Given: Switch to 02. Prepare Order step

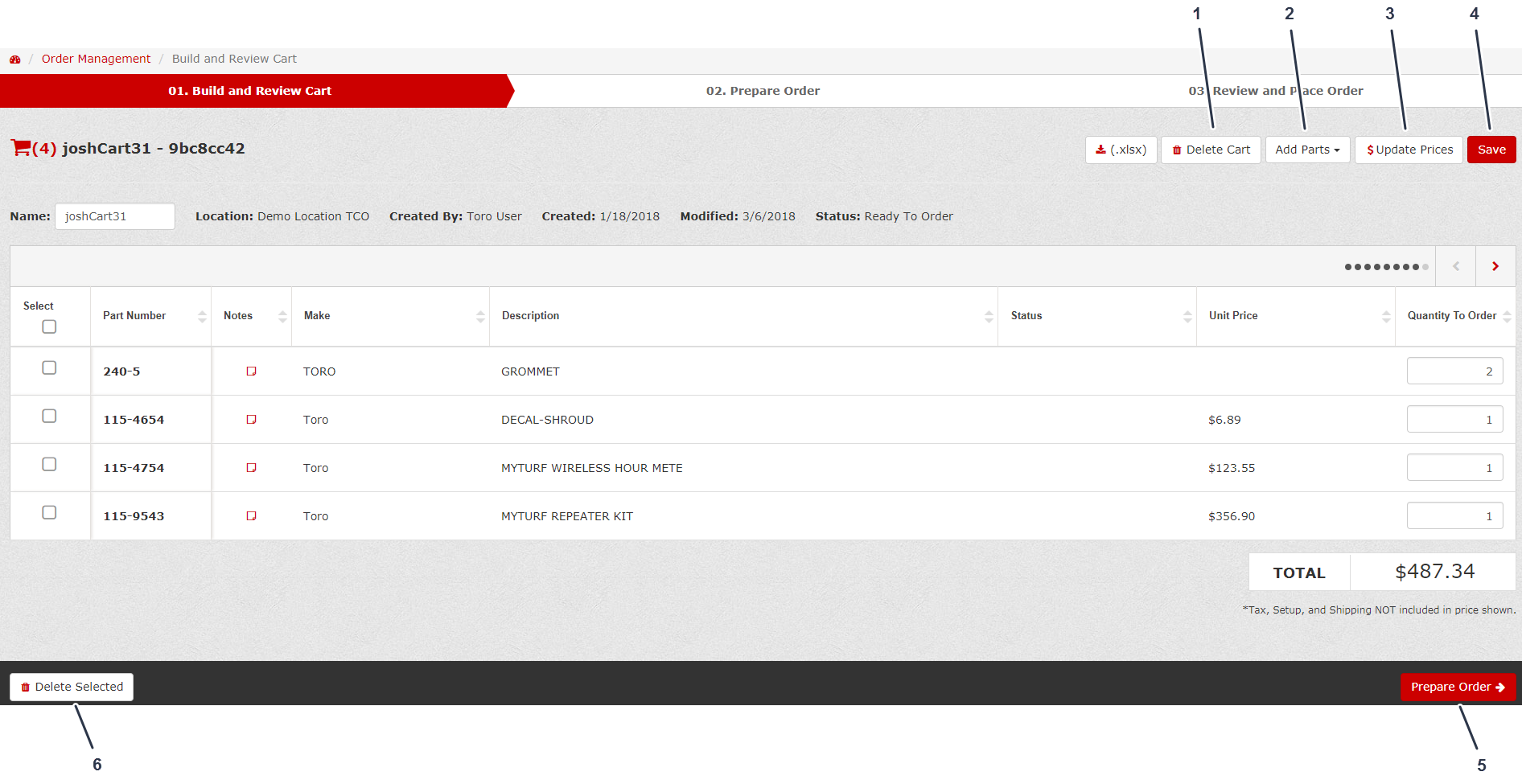Looking at the screenshot, I should (763, 91).
